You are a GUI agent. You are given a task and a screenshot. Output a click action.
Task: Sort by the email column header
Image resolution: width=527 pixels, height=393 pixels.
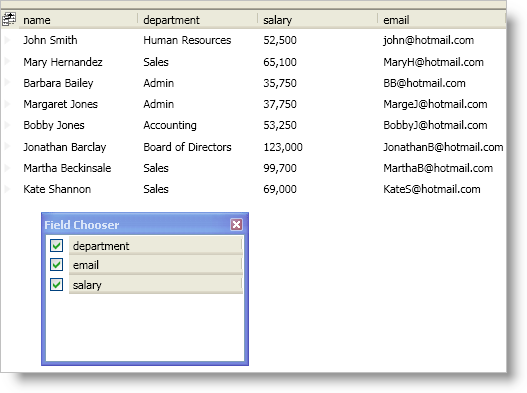click(442, 20)
